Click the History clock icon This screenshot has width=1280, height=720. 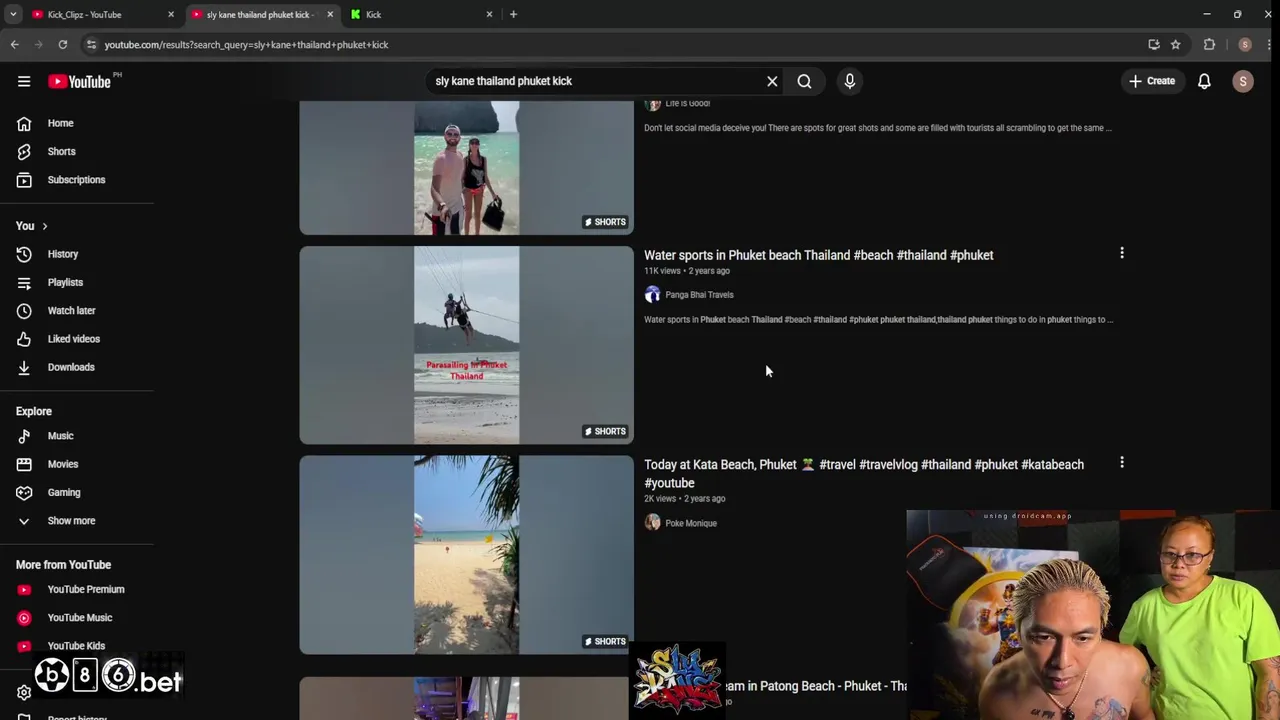[x=24, y=254]
